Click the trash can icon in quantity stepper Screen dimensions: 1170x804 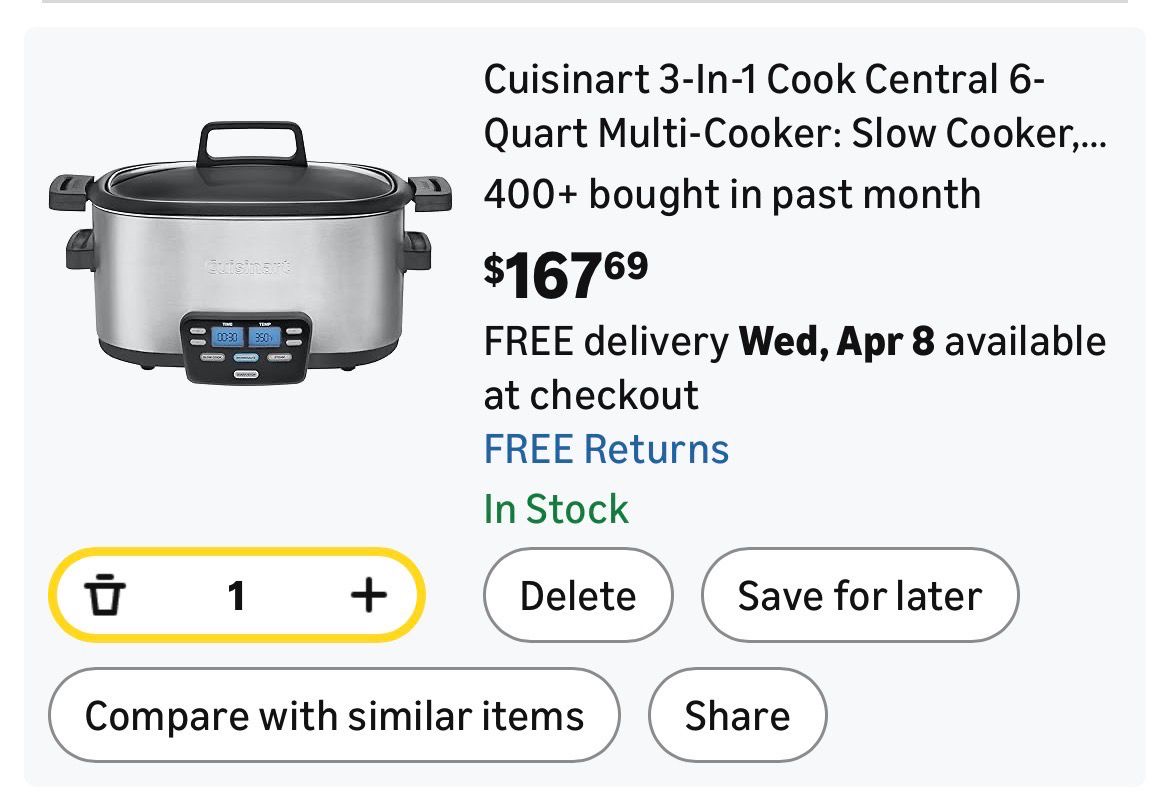pyautogui.click(x=105, y=597)
